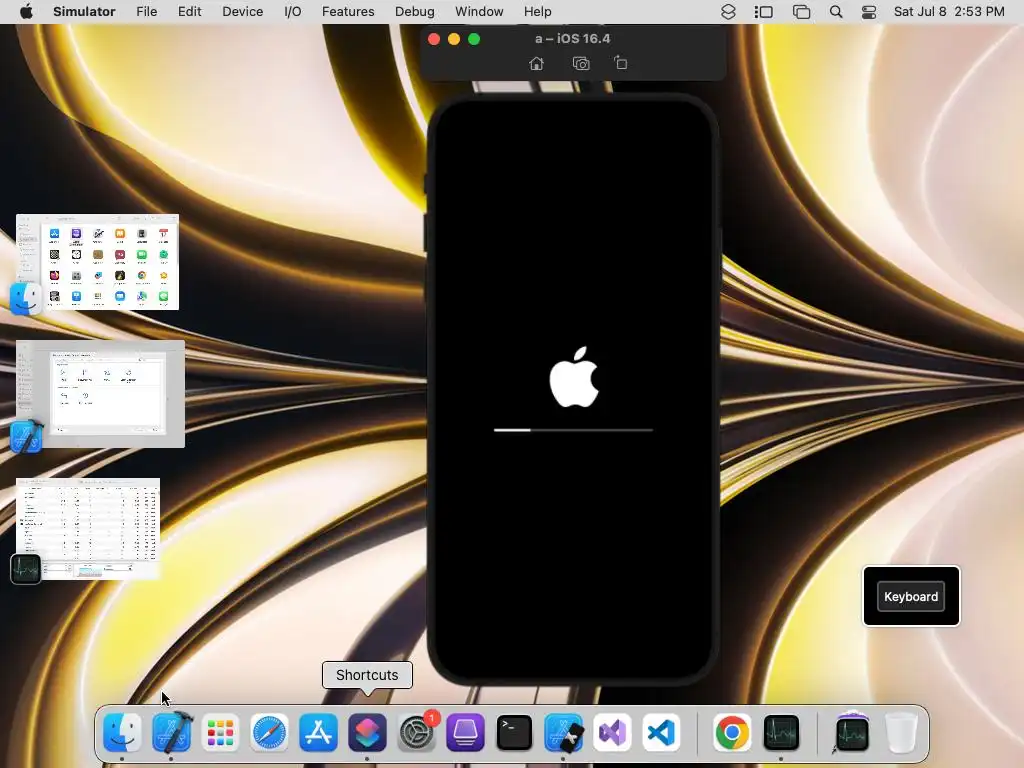The height and width of the screenshot is (768, 1024).
Task: Click the Keyboard button overlay
Action: coord(910,596)
